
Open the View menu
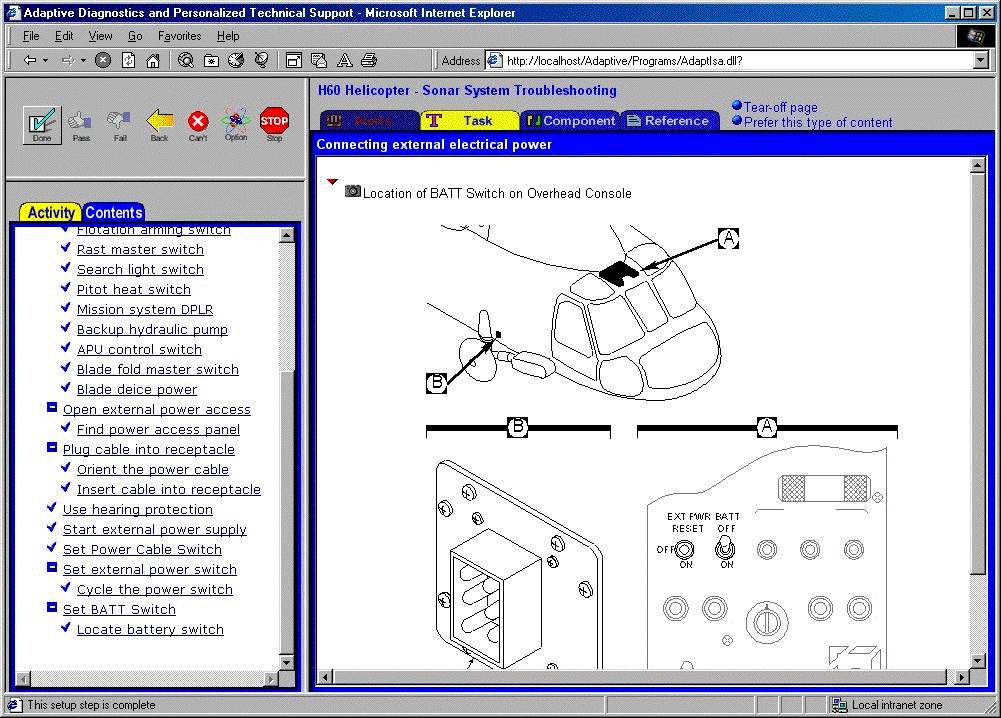pyautogui.click(x=100, y=36)
